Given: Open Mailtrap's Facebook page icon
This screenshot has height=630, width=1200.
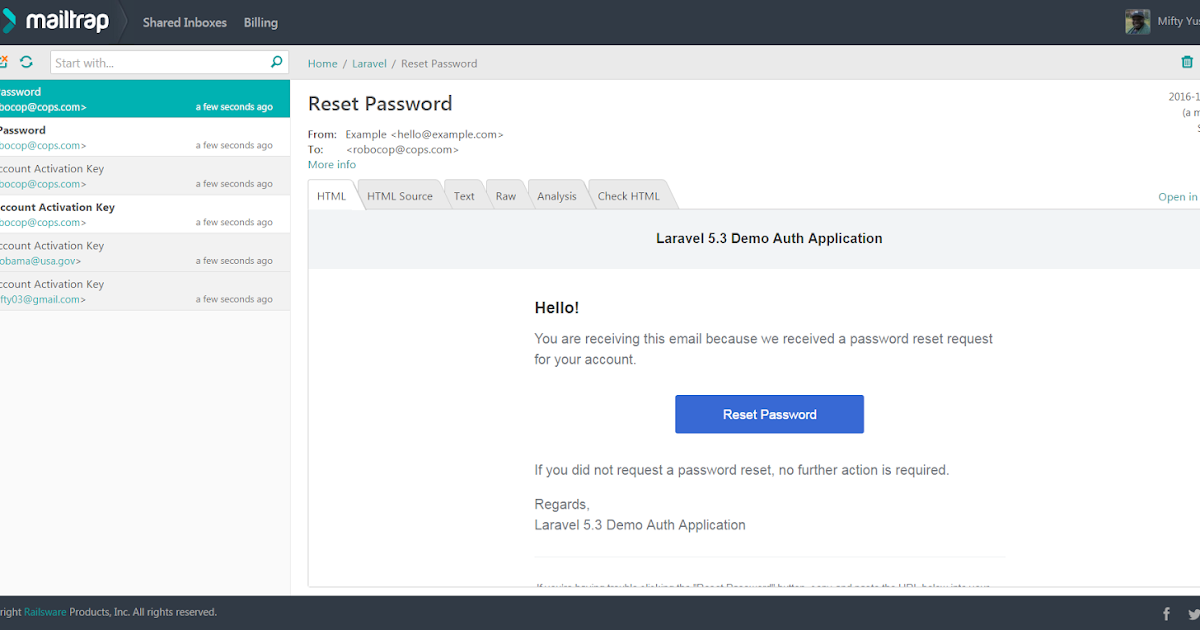Looking at the screenshot, I should coord(1166,612).
